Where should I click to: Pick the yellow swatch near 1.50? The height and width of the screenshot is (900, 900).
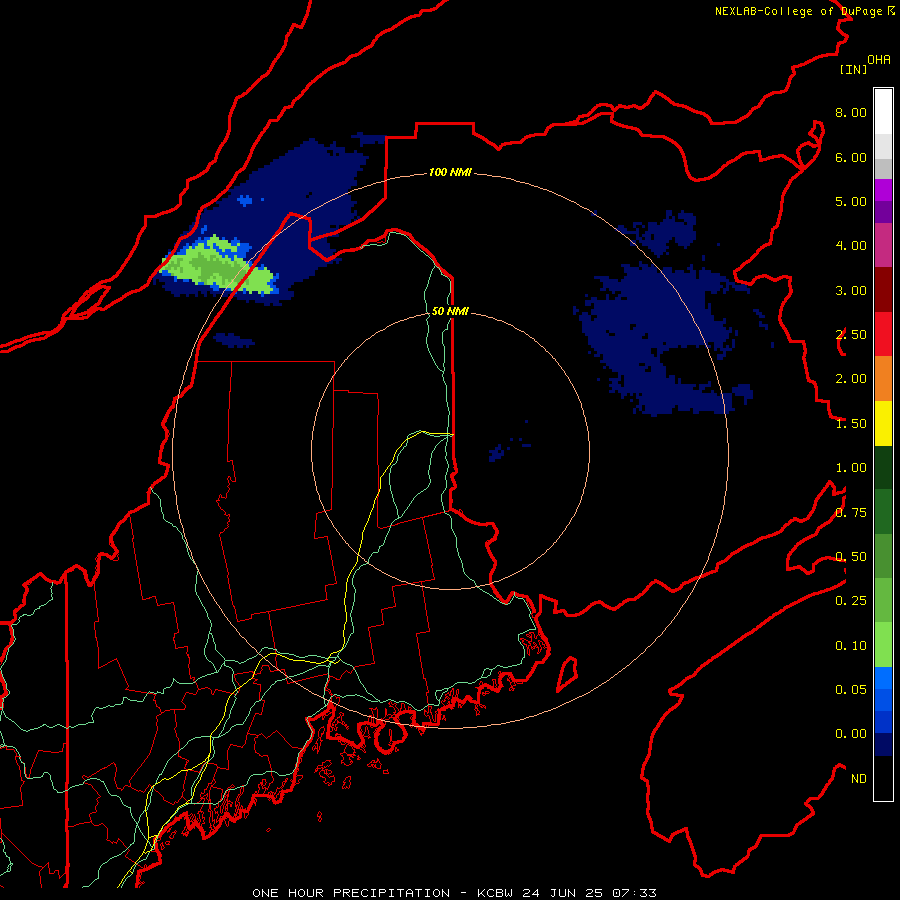tap(883, 424)
